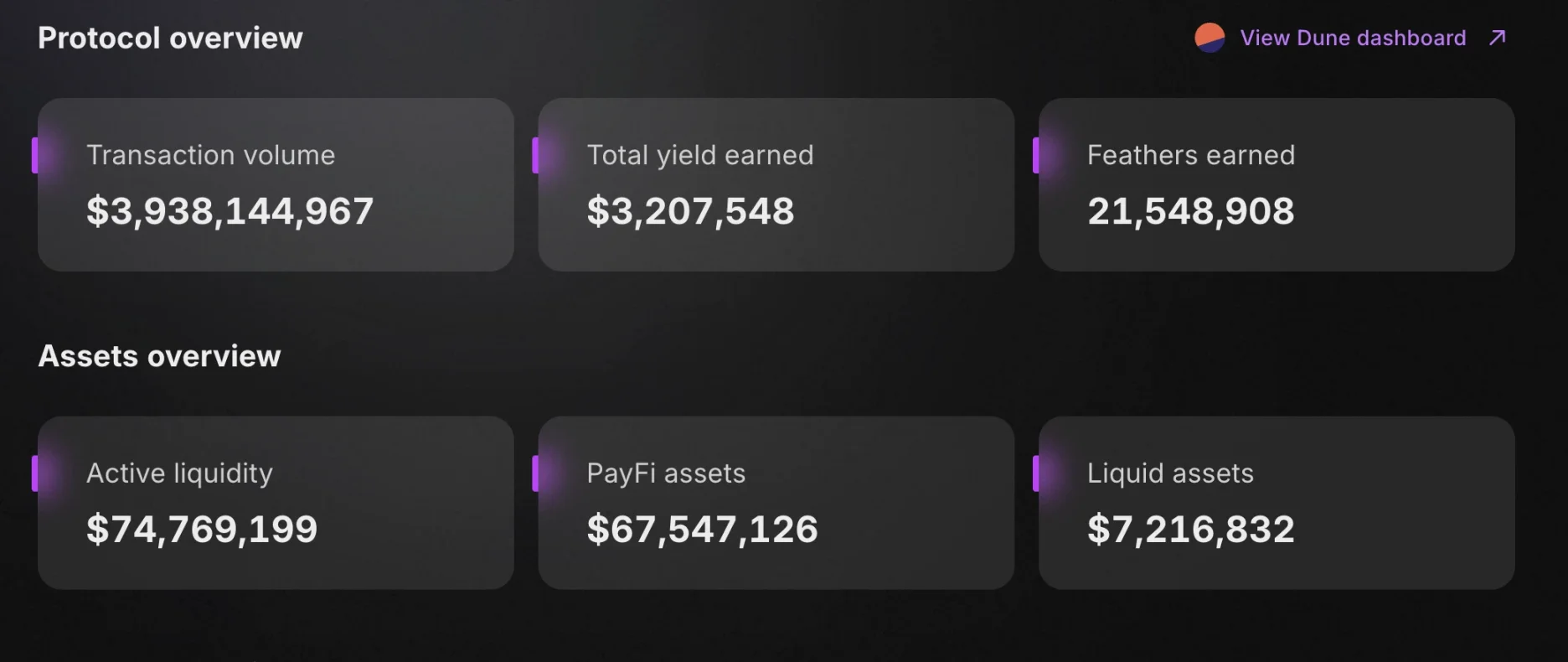1568x662 pixels.
Task: Click the purple accent bar on PayFi assets card
Action: [537, 472]
